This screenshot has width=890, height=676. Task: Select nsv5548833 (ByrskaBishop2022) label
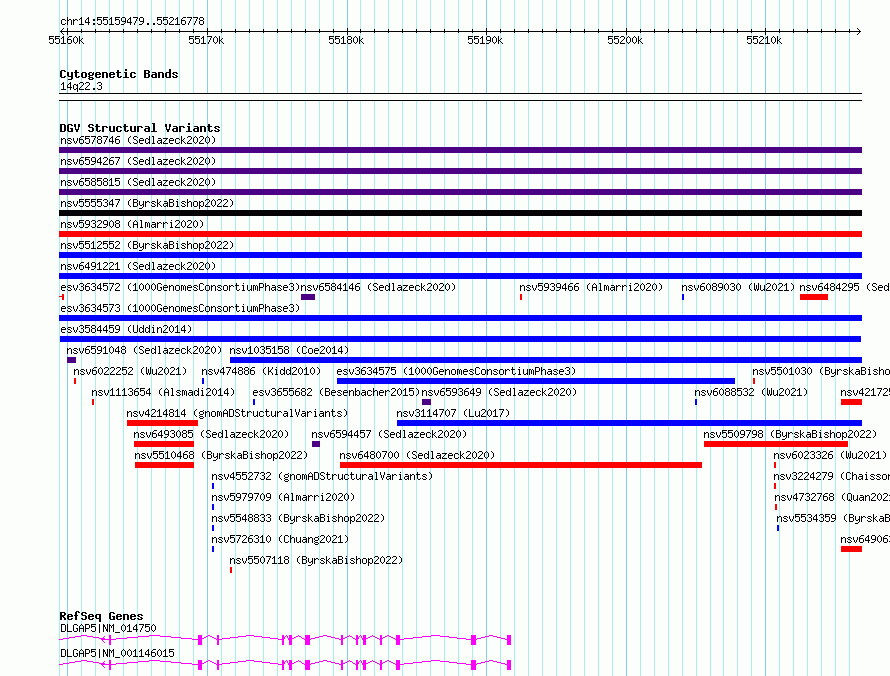coord(298,518)
